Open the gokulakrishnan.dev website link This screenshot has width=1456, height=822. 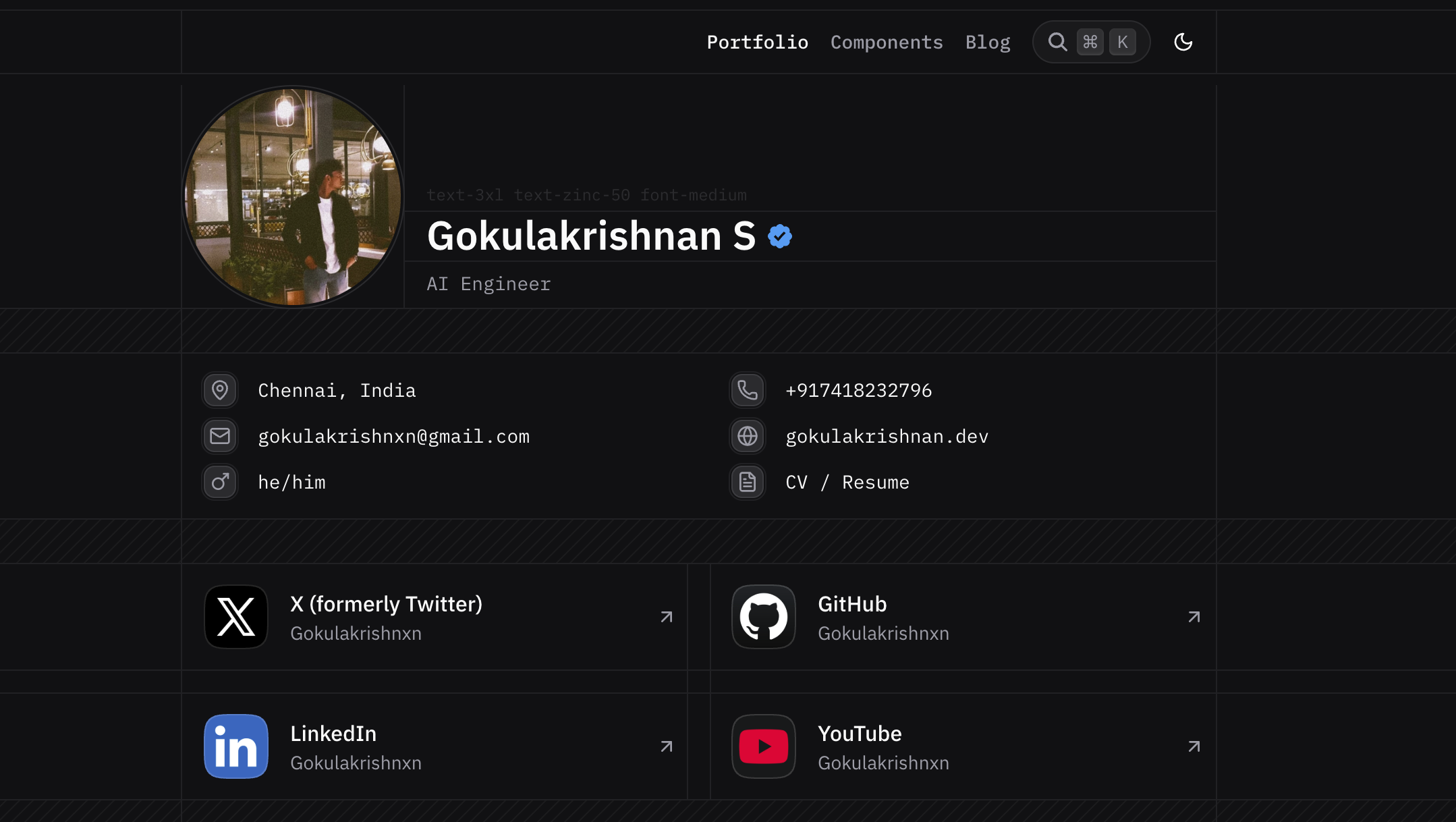pyautogui.click(x=887, y=437)
